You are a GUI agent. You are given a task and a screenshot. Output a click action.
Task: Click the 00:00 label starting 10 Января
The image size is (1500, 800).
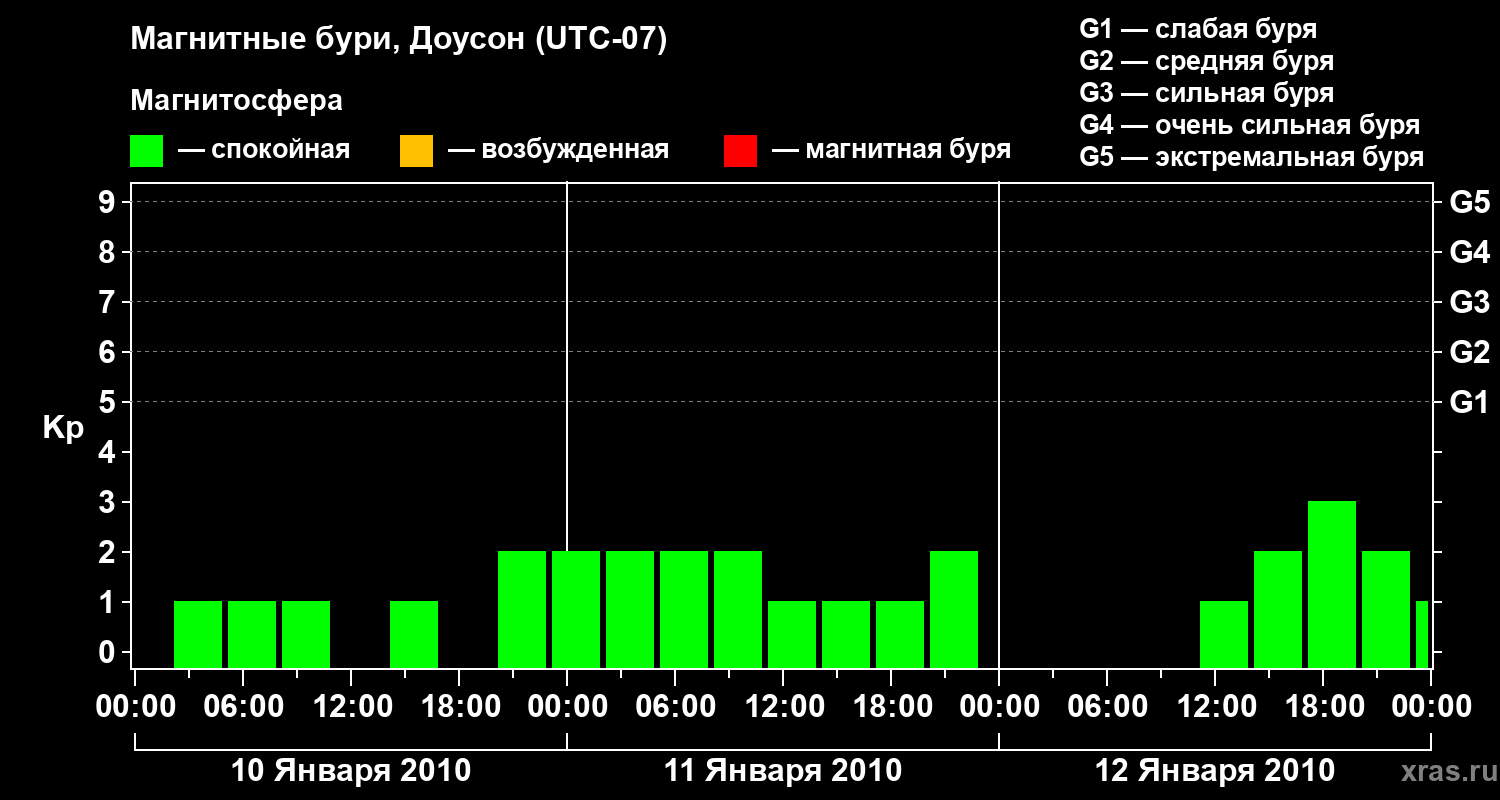click(x=135, y=707)
